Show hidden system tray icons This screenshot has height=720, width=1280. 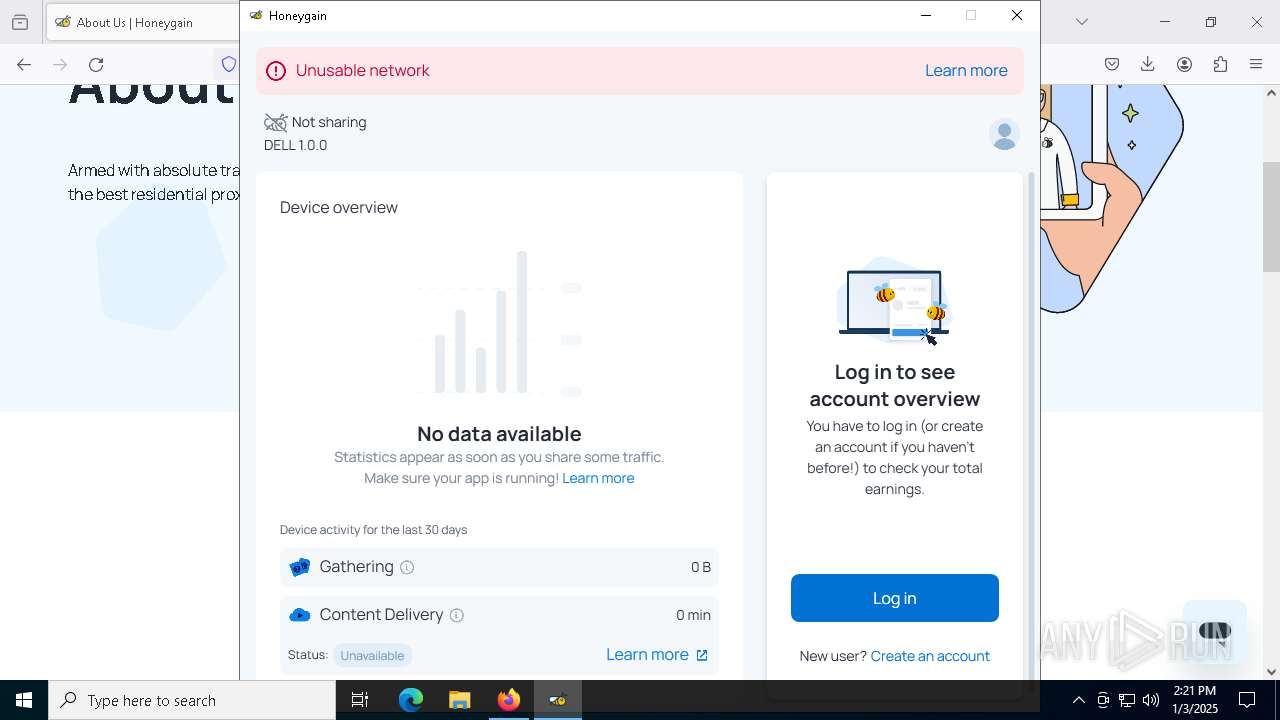coord(1078,700)
